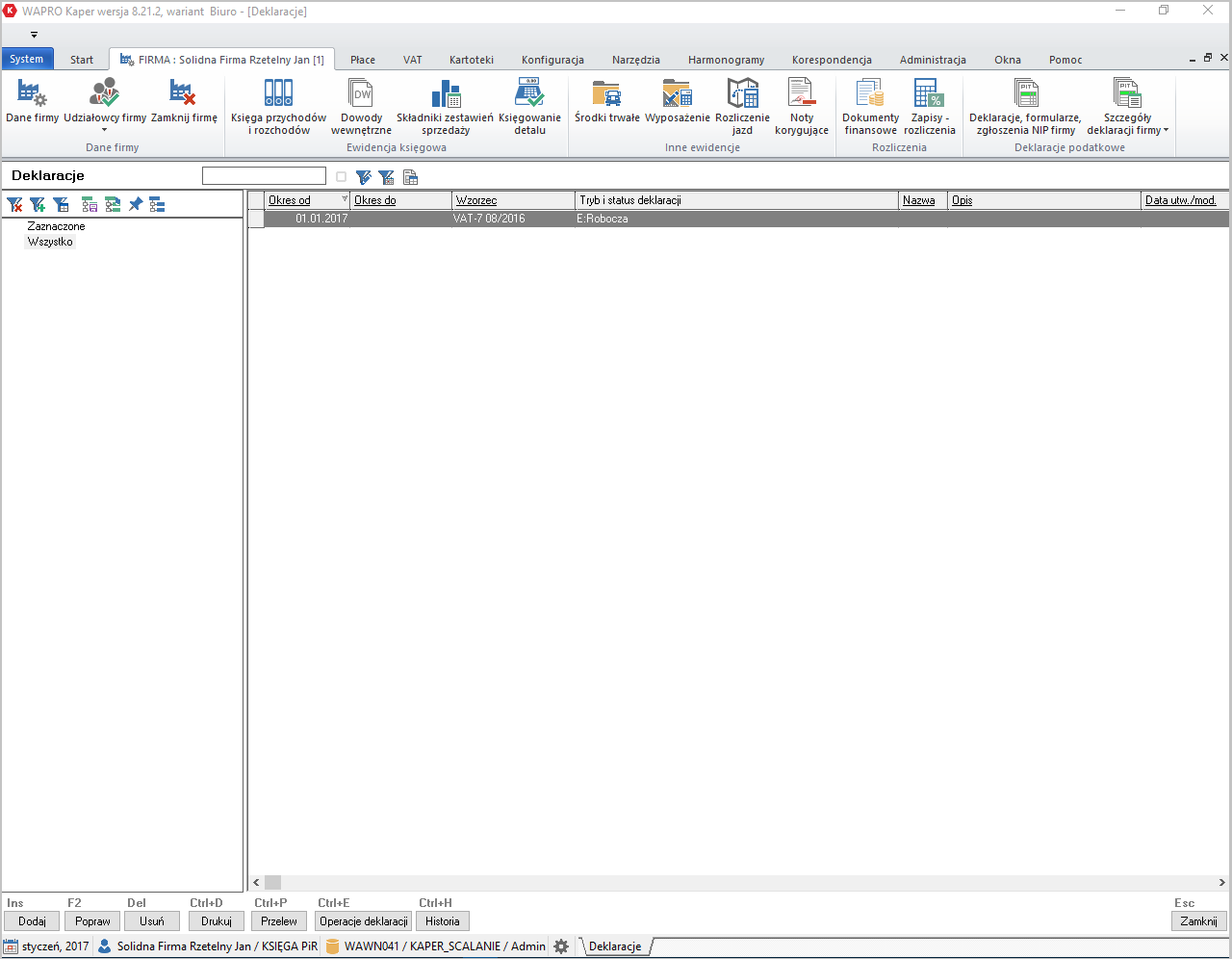Click the Historia button
The width and height of the screenshot is (1232, 959).
(443, 921)
